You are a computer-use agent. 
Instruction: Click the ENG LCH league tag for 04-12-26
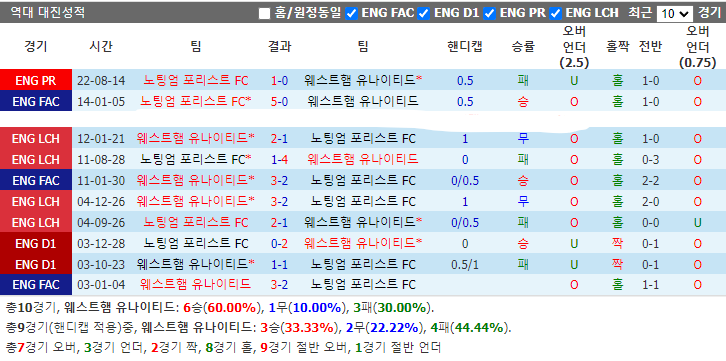tap(36, 201)
